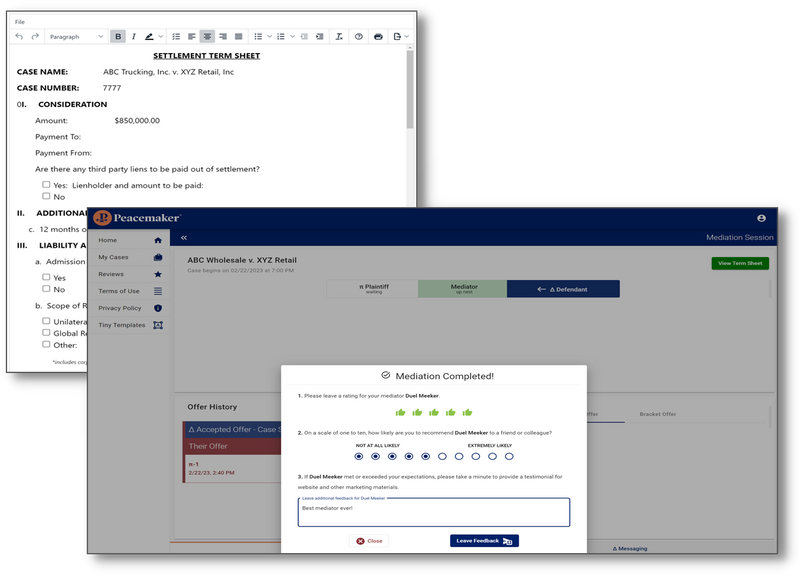Screen dimensions: 800x576
Task: Apply the text highlight color marker
Action: tap(149, 36)
